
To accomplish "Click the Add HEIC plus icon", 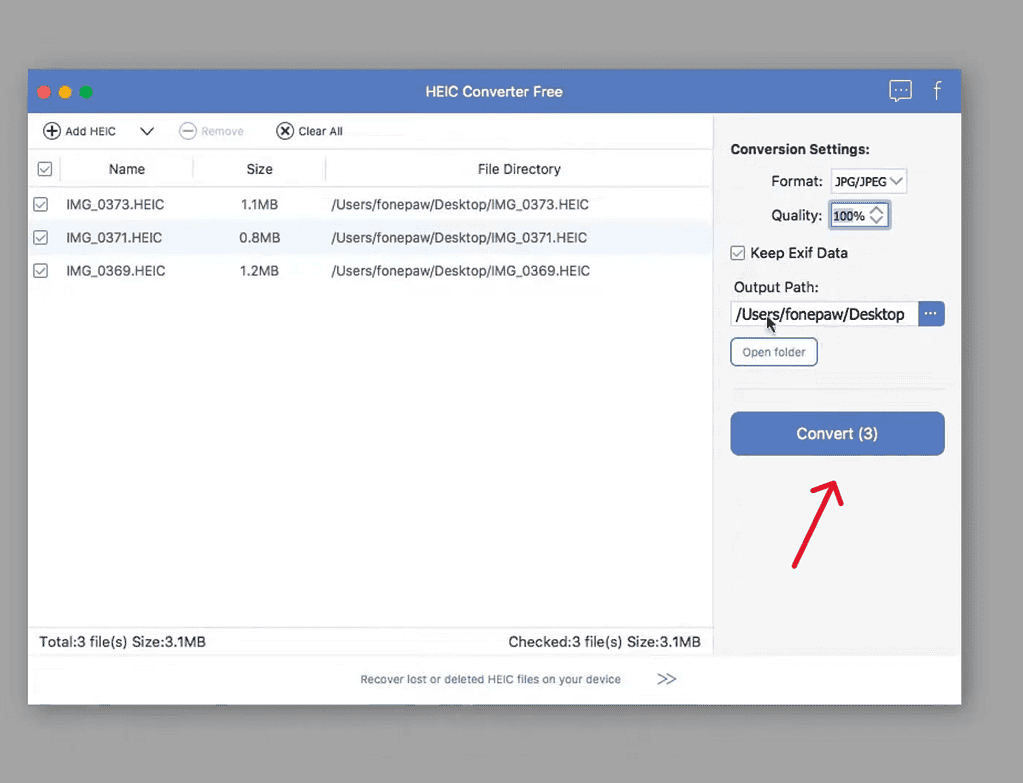I will click(52, 131).
